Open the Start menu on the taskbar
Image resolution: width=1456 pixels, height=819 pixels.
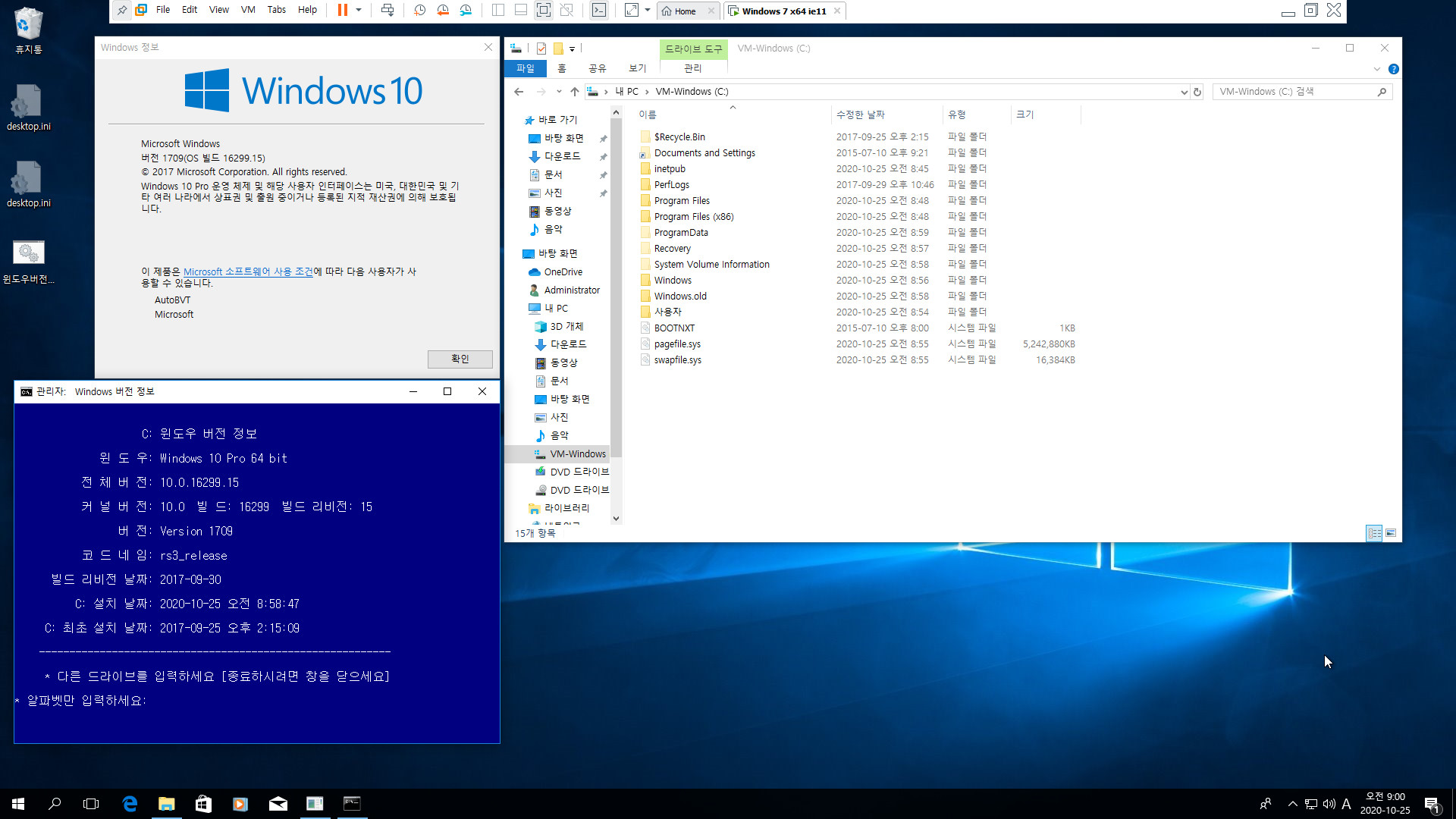point(18,804)
